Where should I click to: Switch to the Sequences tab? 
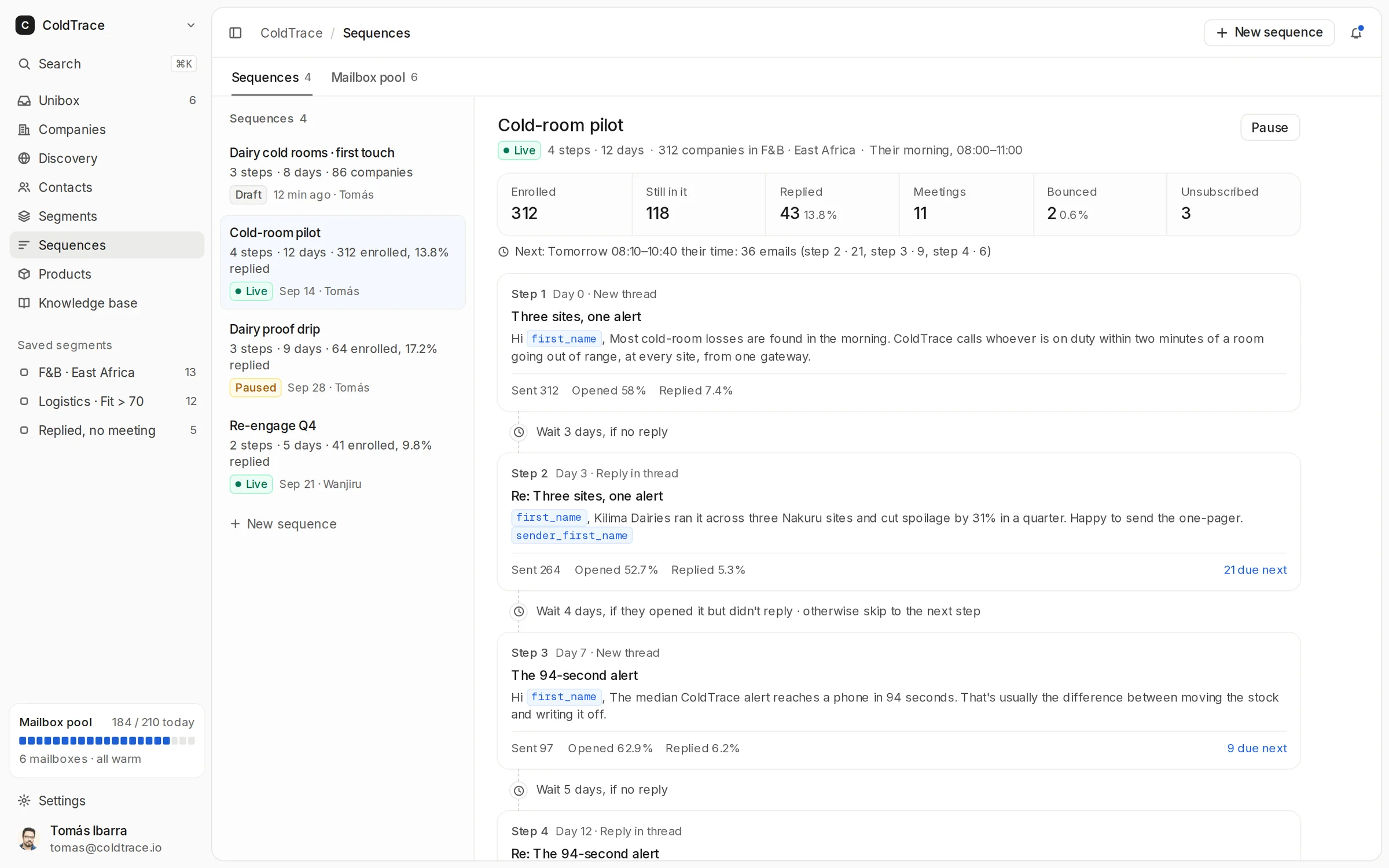(x=271, y=78)
